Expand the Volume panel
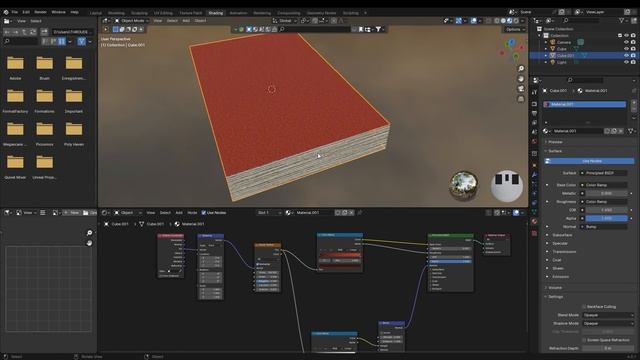640x360 pixels. pos(555,288)
